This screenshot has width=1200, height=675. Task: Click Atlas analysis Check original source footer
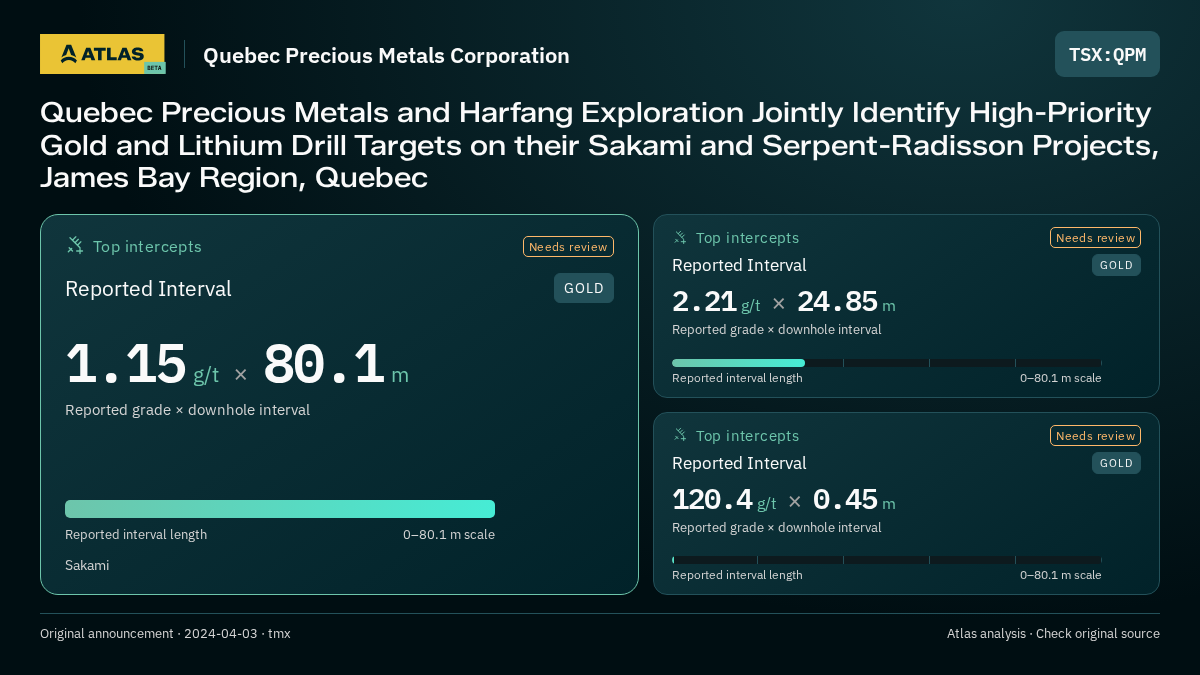click(1053, 633)
